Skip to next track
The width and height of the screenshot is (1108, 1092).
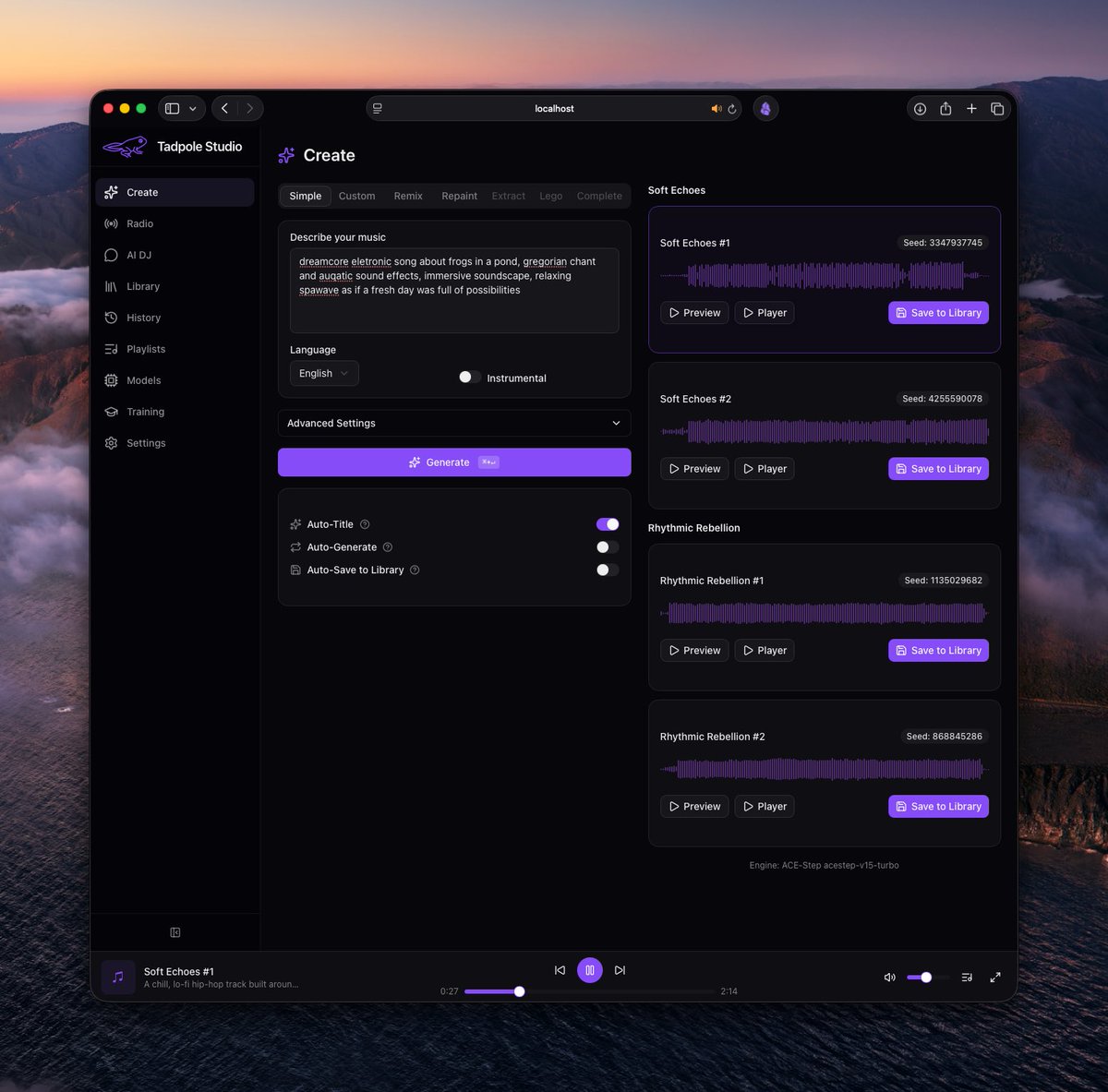pyautogui.click(x=620, y=970)
